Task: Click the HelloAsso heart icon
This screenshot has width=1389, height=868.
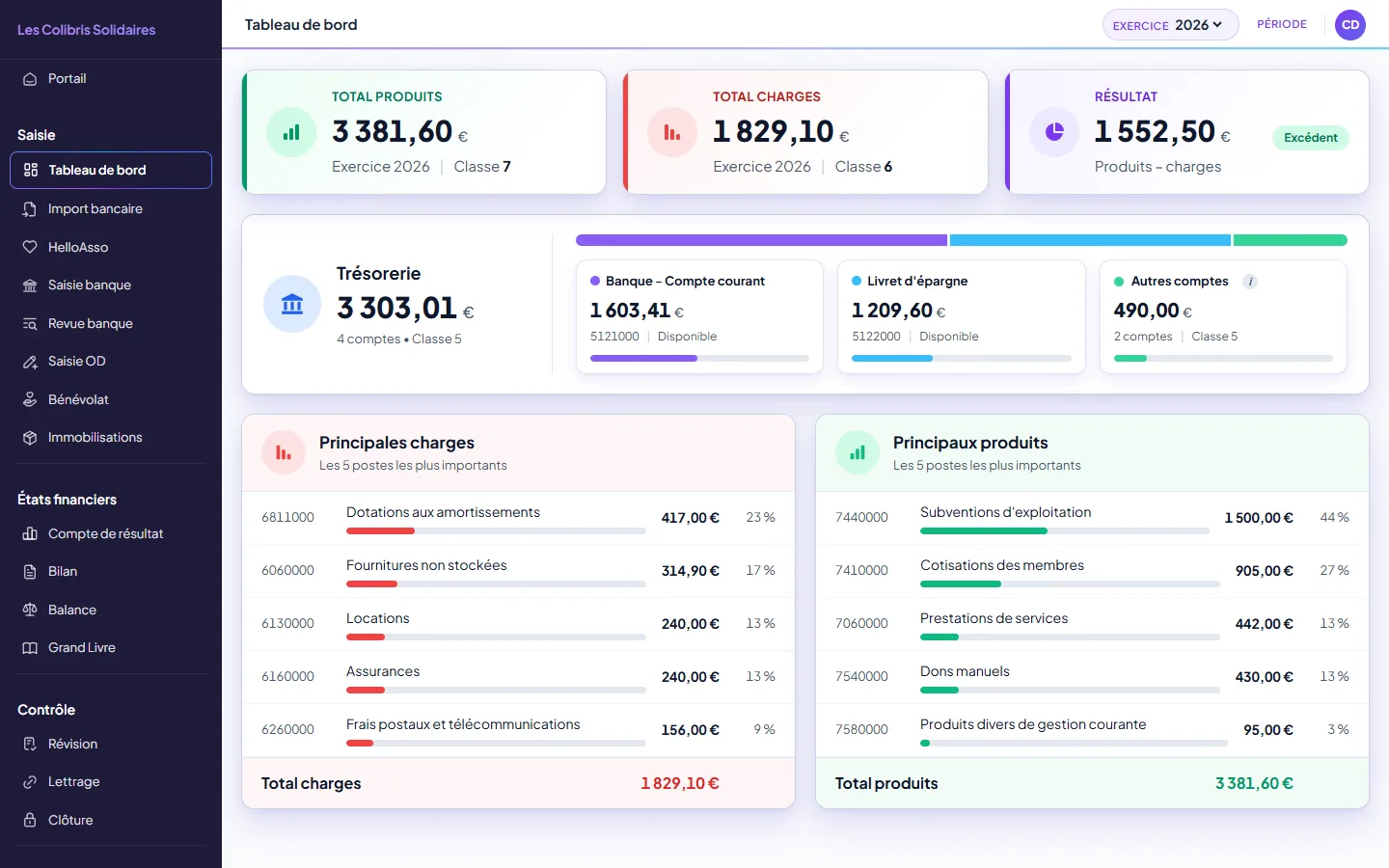Action: (30, 247)
